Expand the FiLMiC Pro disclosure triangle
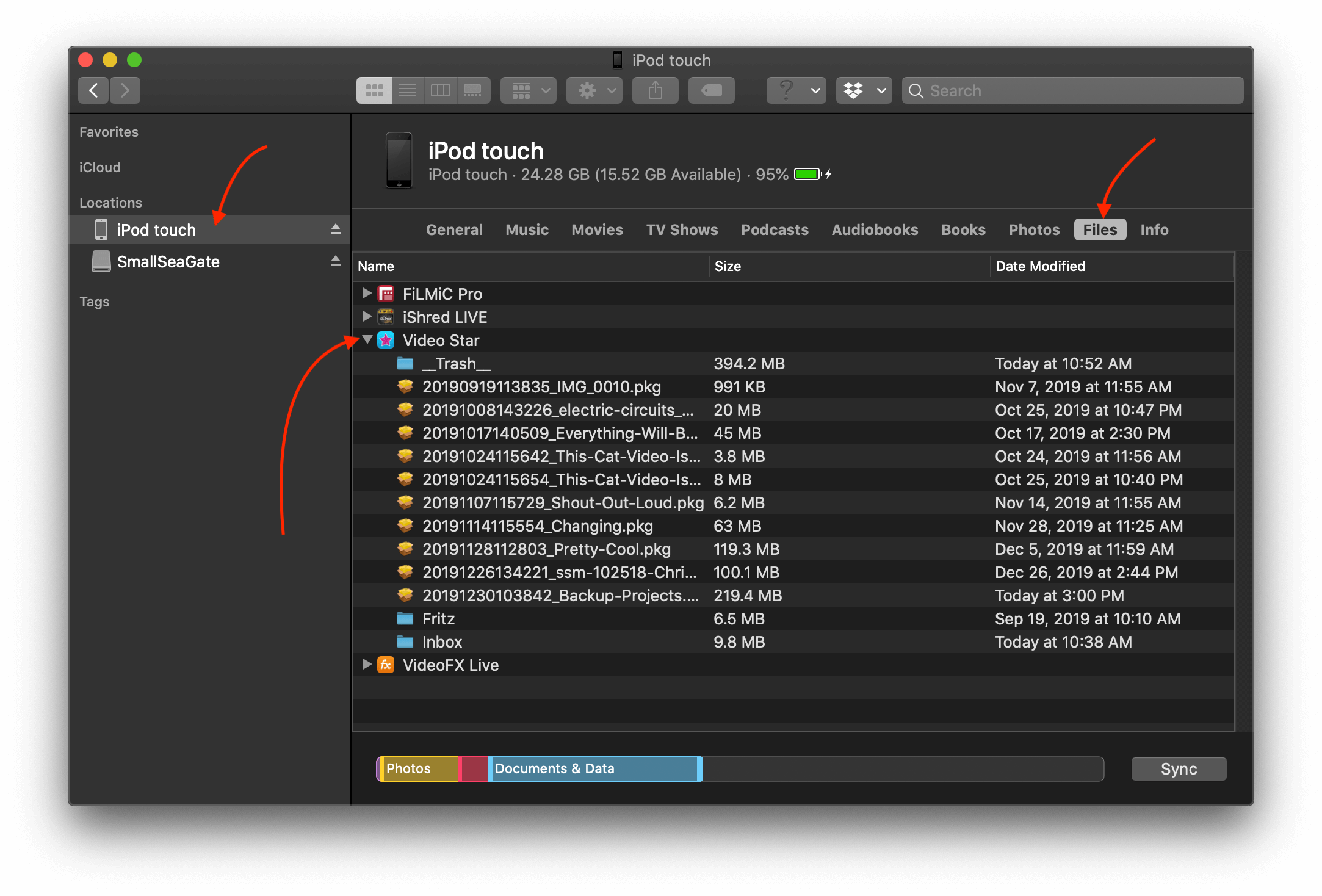 pos(370,293)
